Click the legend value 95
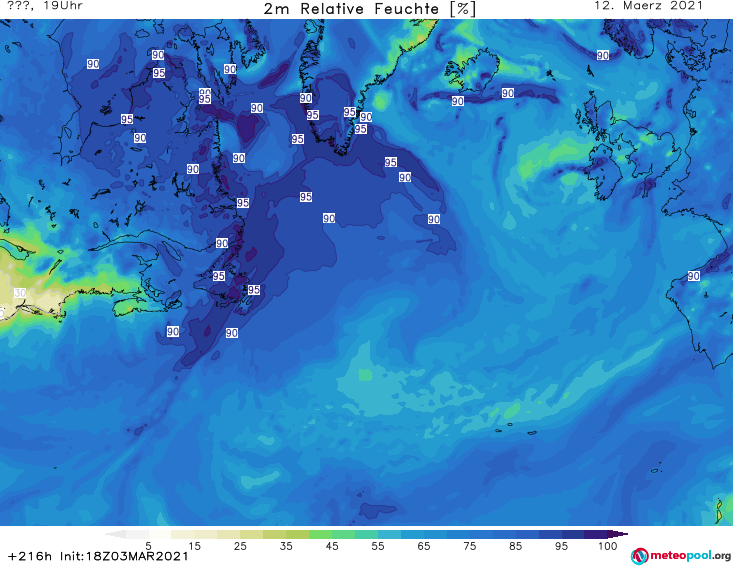Viewport: 733px width, 566px height. [x=561, y=545]
